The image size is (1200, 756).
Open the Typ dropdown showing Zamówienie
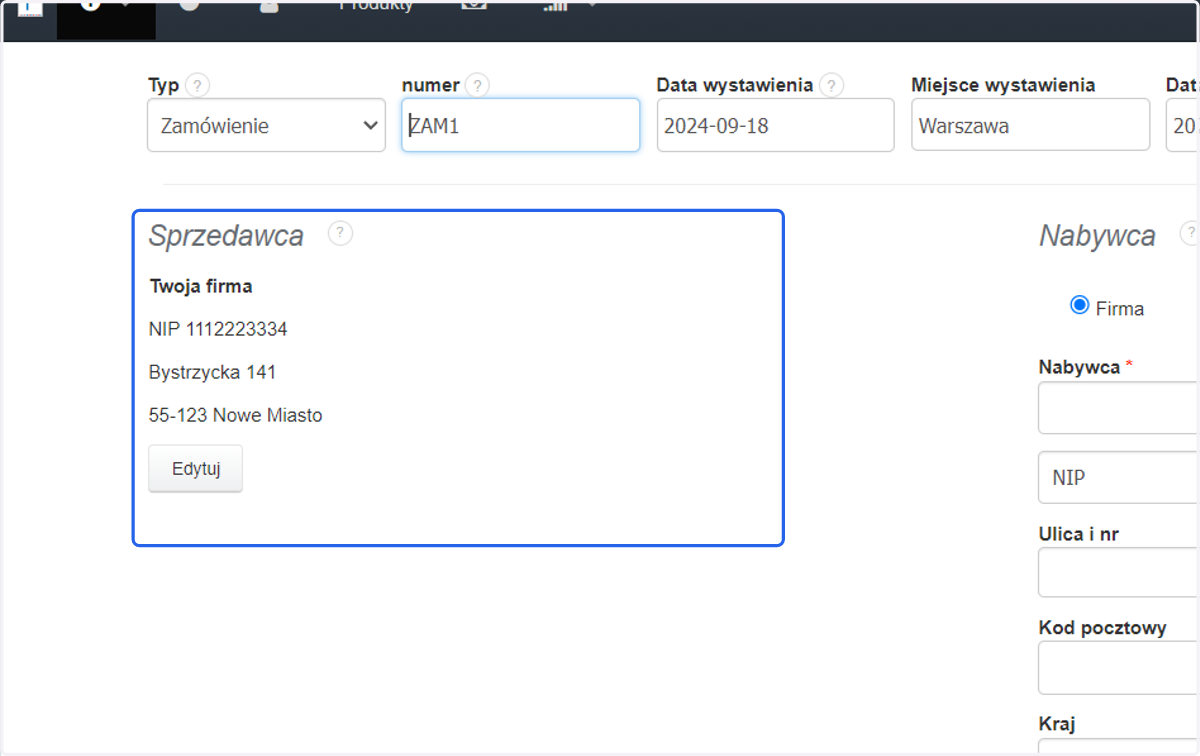click(x=266, y=125)
